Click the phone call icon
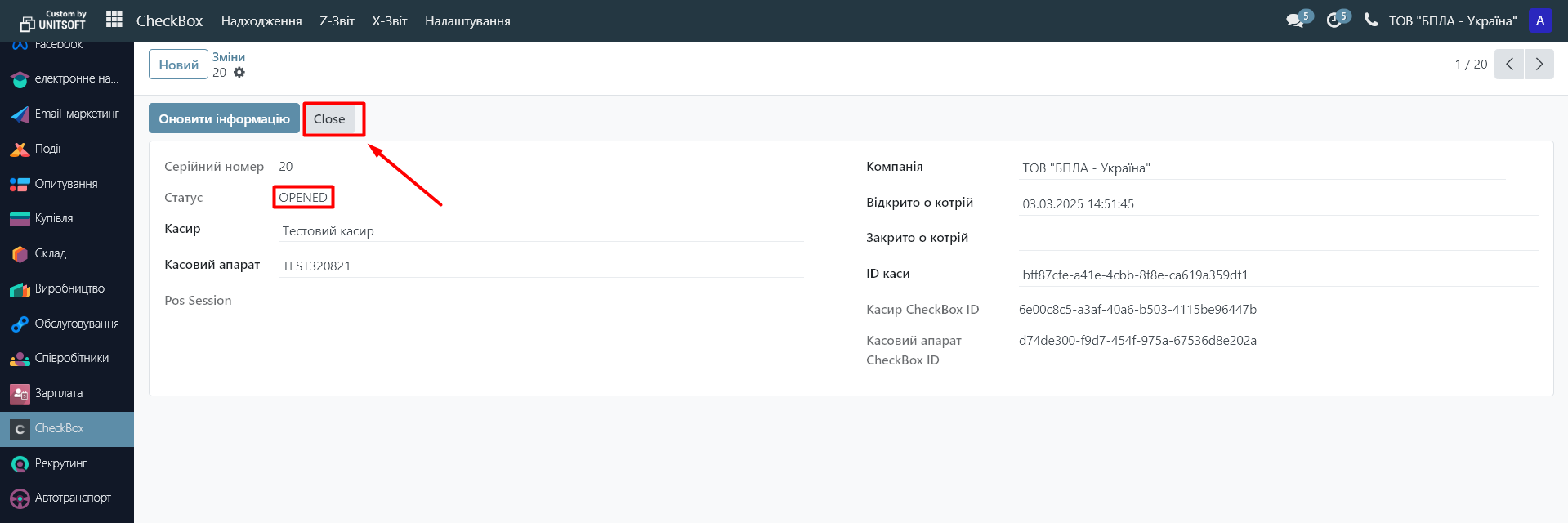Viewport: 1568px width, 523px height. coord(1371,20)
